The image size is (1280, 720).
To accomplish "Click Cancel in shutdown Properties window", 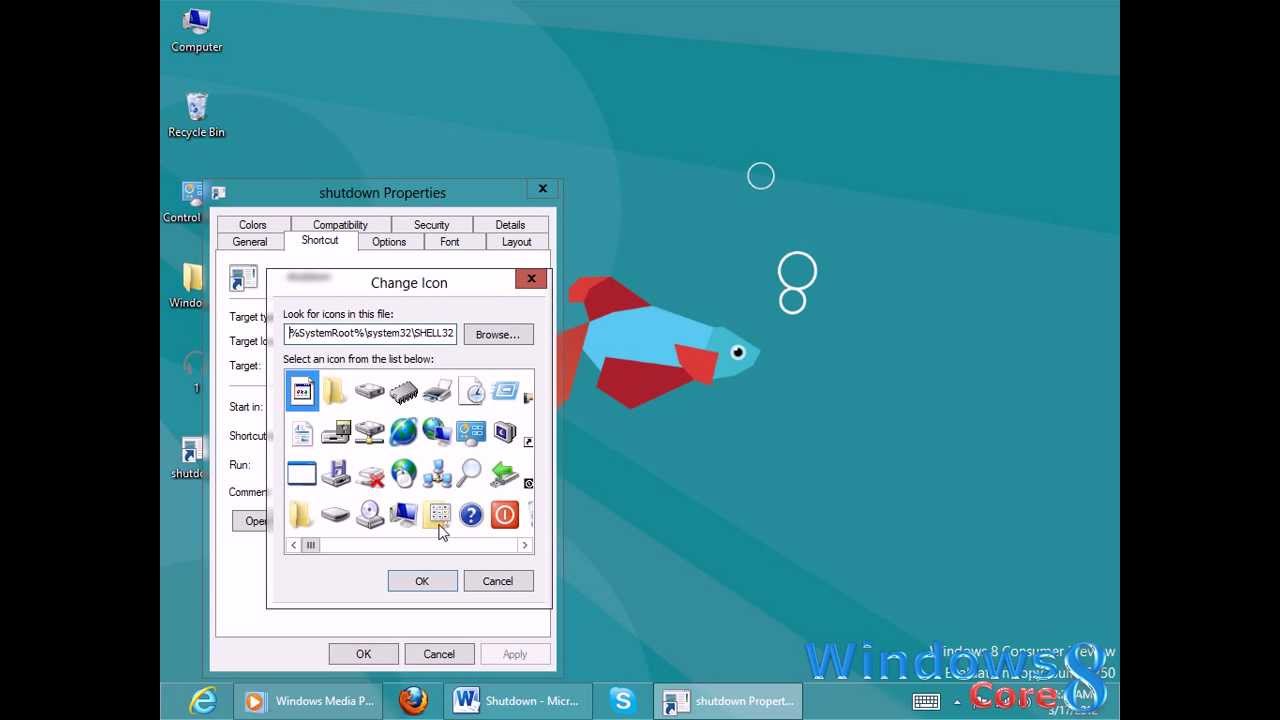I will 439,654.
